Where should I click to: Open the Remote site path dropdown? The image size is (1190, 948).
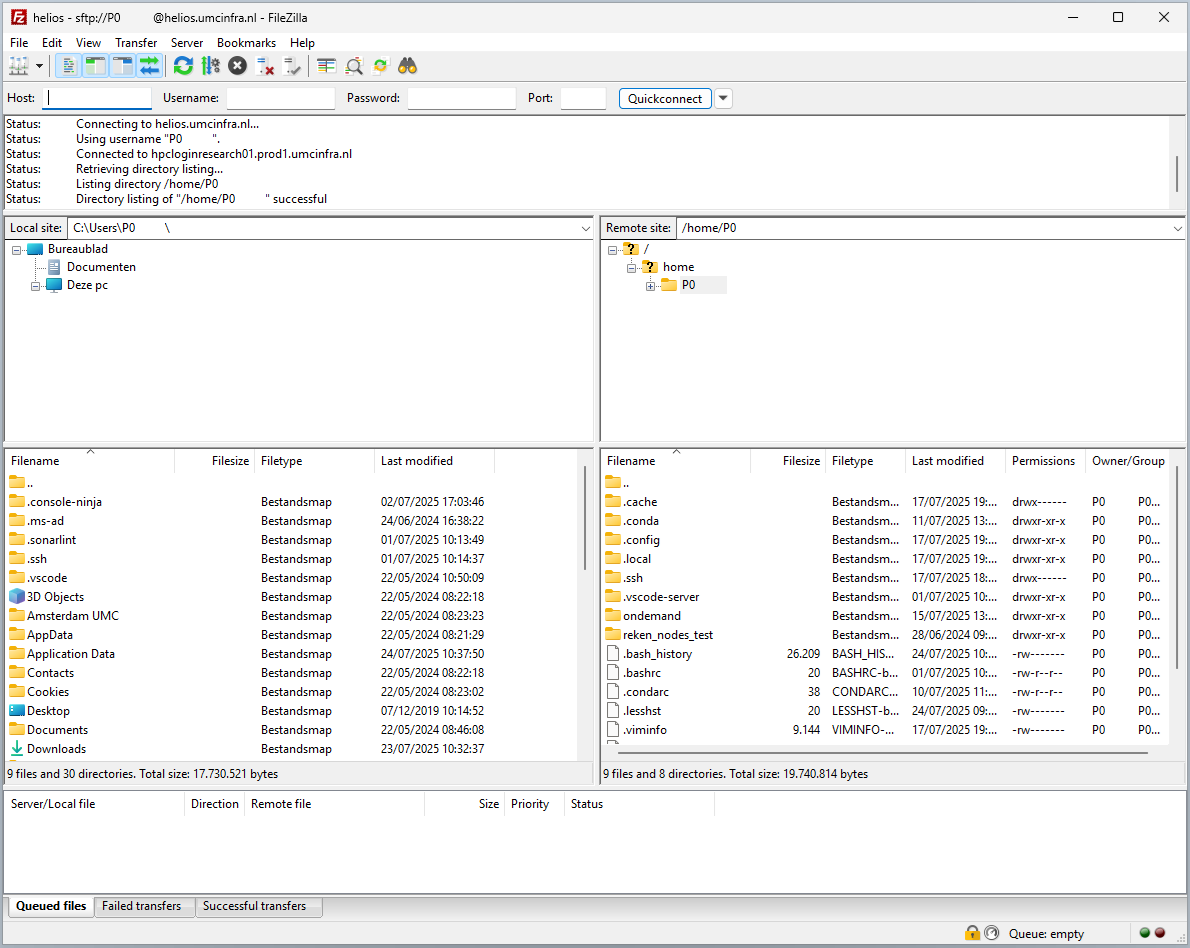point(1177,228)
